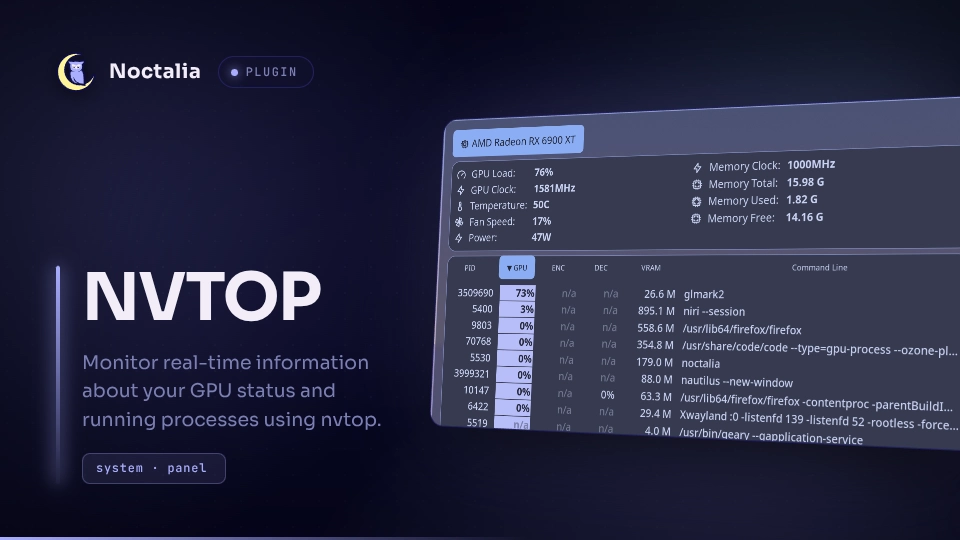
Task: Click the 14.16 G Memory Free value
Action: click(804, 217)
